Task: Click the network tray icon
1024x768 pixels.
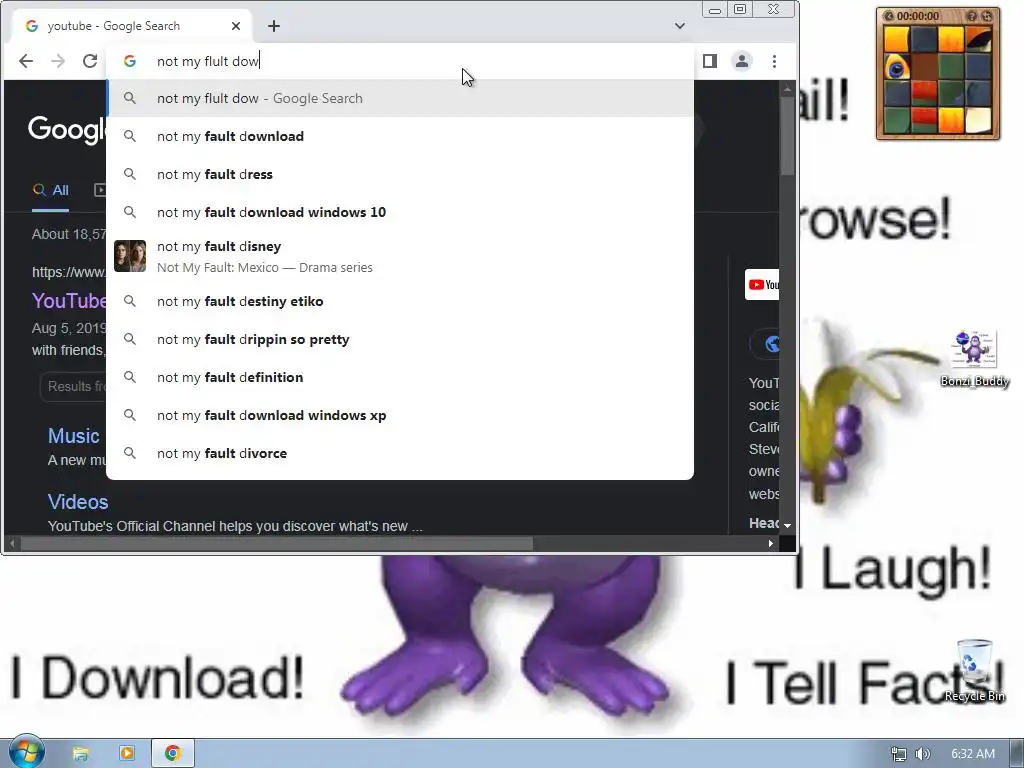Action: (899, 754)
